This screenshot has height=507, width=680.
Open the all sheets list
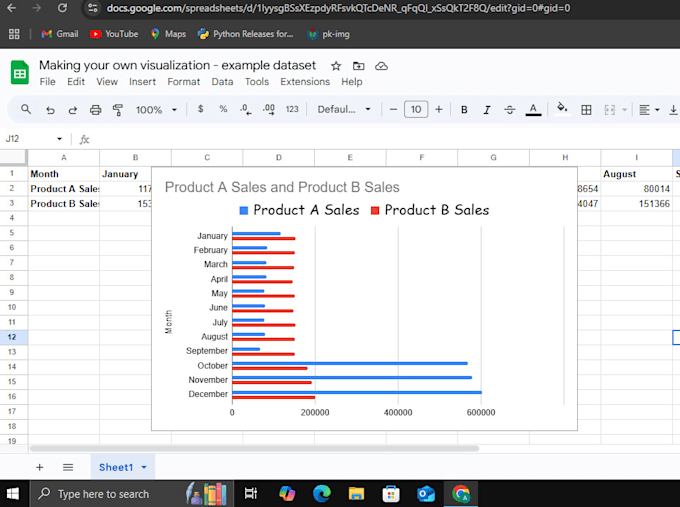(x=68, y=467)
